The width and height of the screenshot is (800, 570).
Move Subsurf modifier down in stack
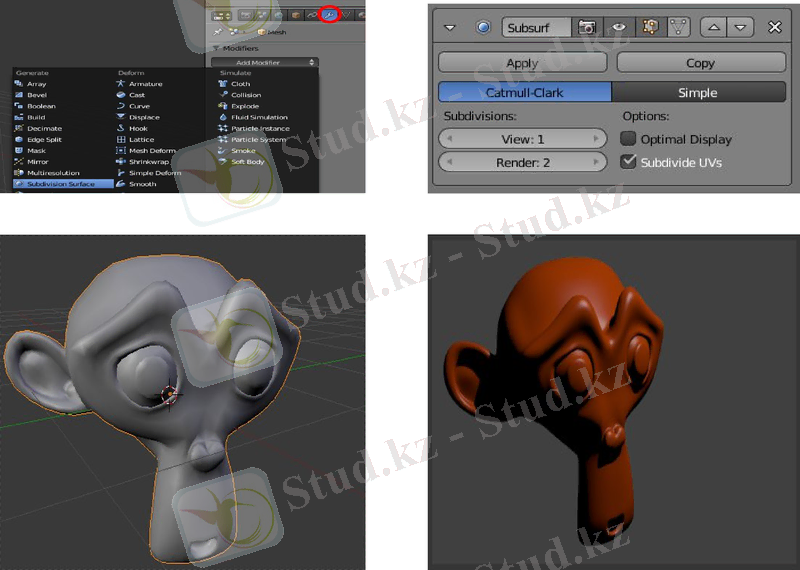[x=740, y=27]
